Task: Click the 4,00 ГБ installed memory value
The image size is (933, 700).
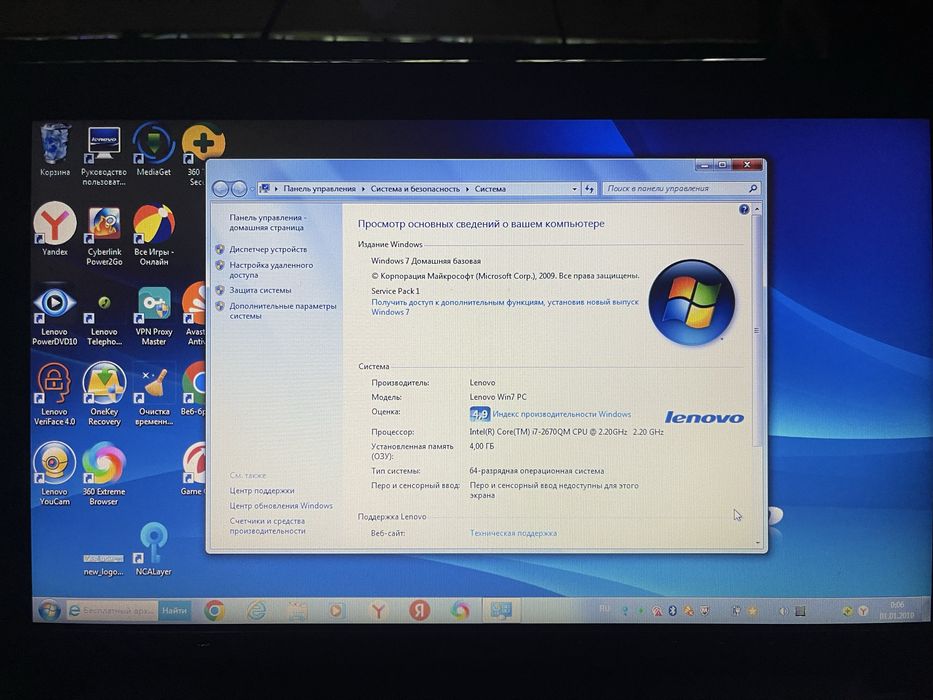Action: 482,446
